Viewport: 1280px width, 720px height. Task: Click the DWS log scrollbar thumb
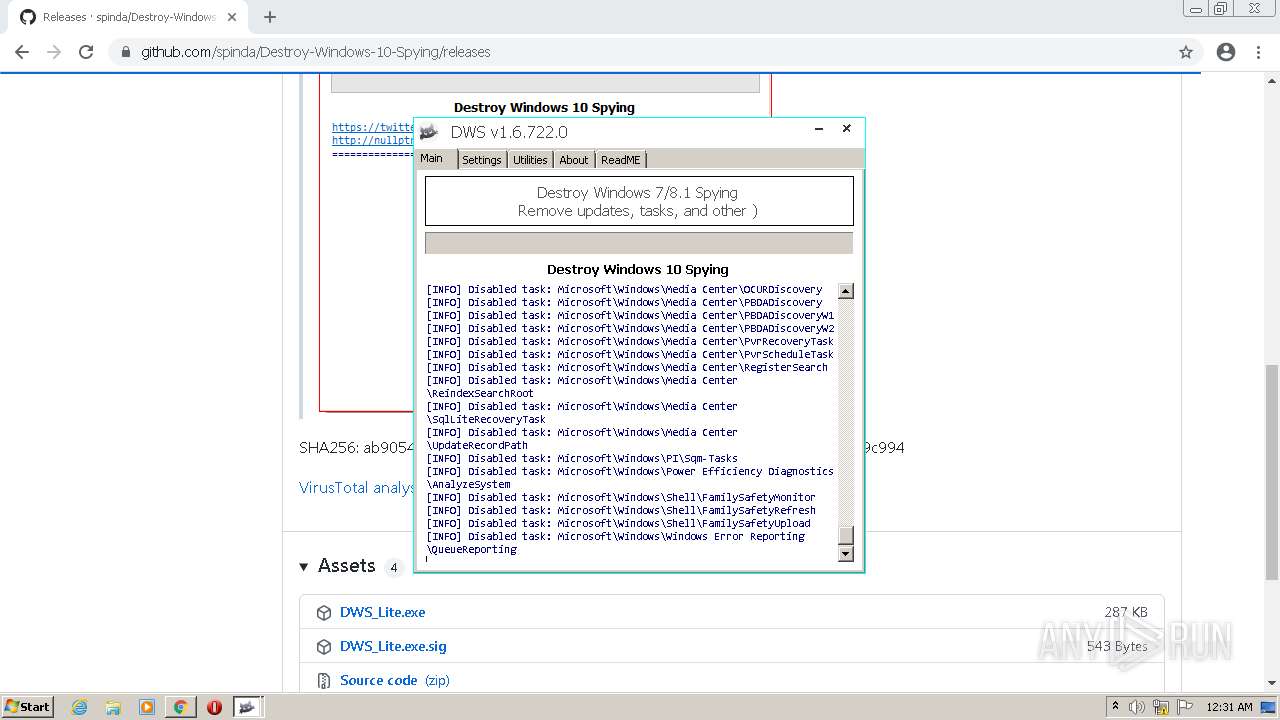pos(846,535)
